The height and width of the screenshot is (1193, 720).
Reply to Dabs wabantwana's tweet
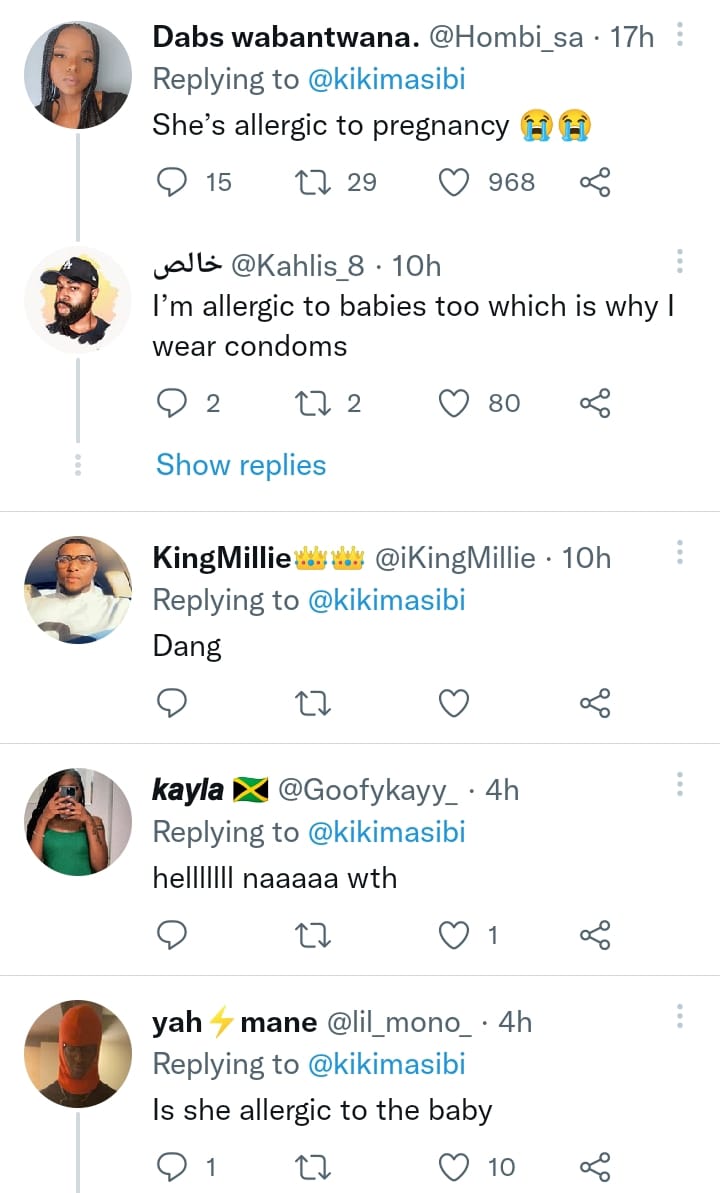[x=174, y=182]
